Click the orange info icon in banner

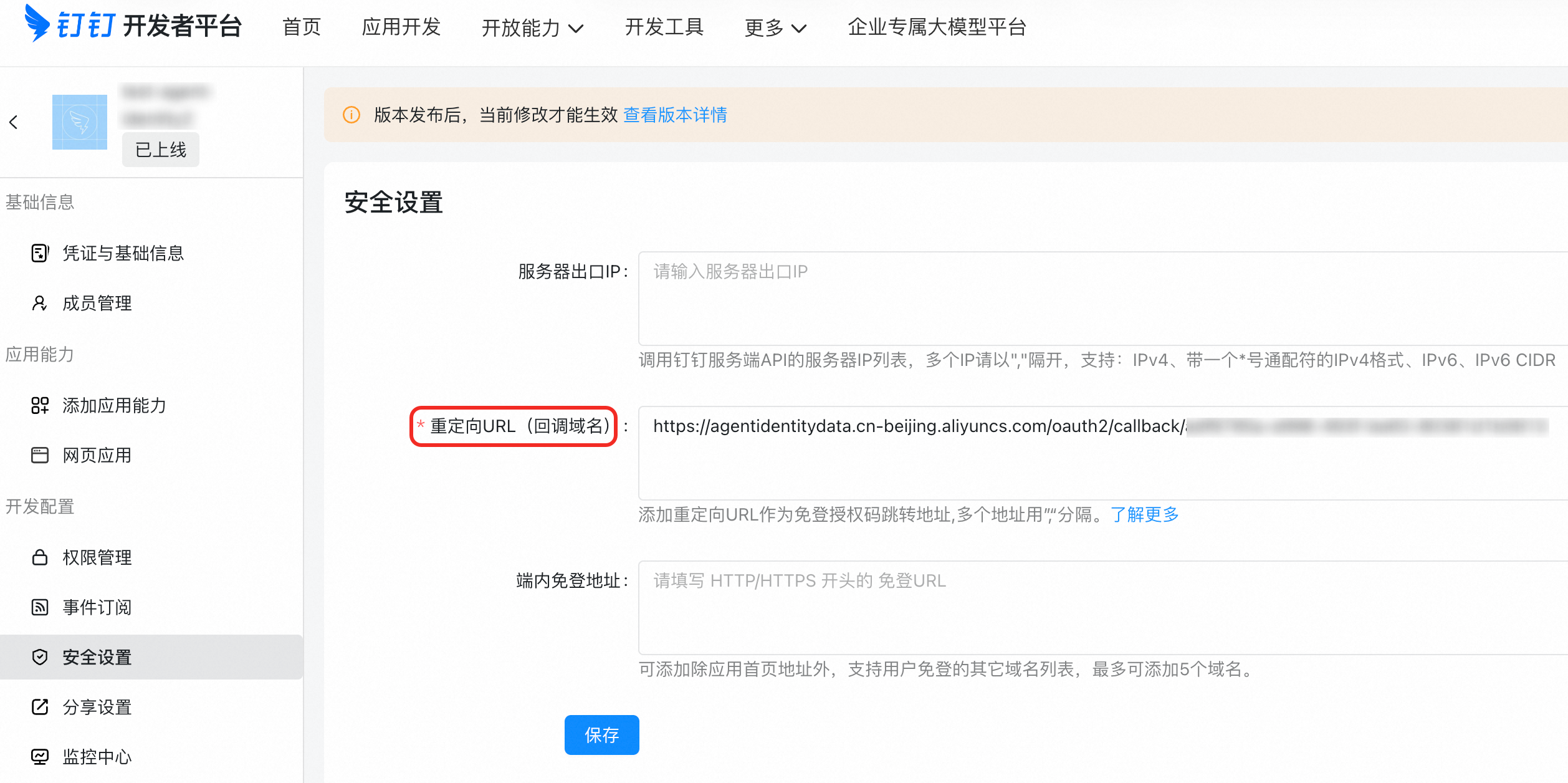(x=351, y=115)
